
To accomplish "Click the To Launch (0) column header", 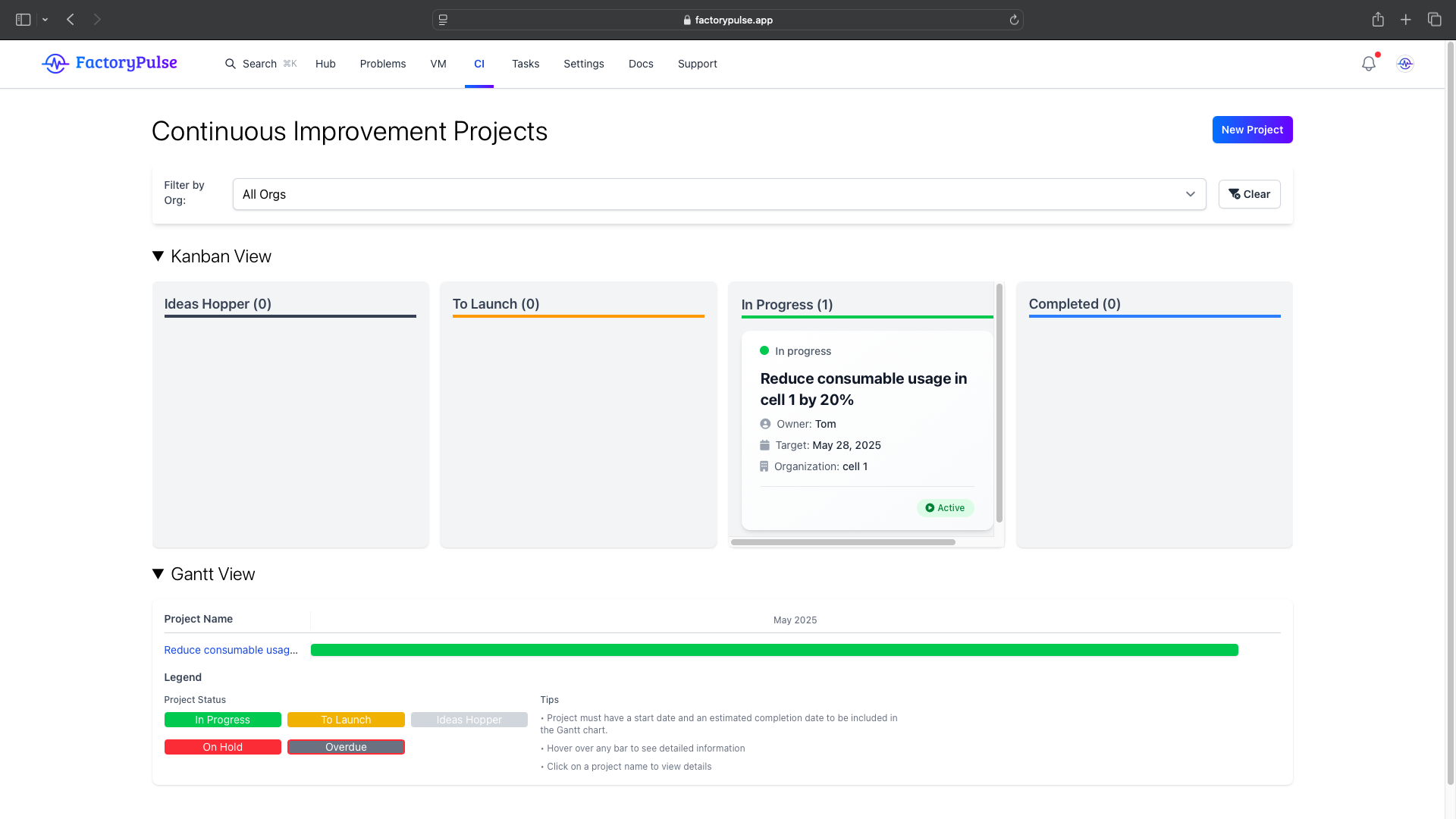I will (x=496, y=304).
